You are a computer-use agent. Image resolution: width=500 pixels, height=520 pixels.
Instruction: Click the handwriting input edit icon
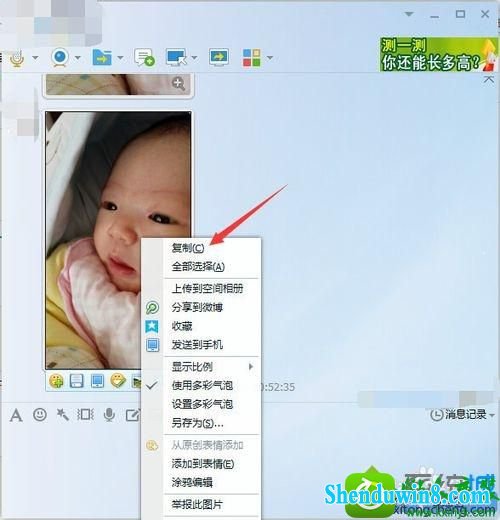(x=133, y=415)
